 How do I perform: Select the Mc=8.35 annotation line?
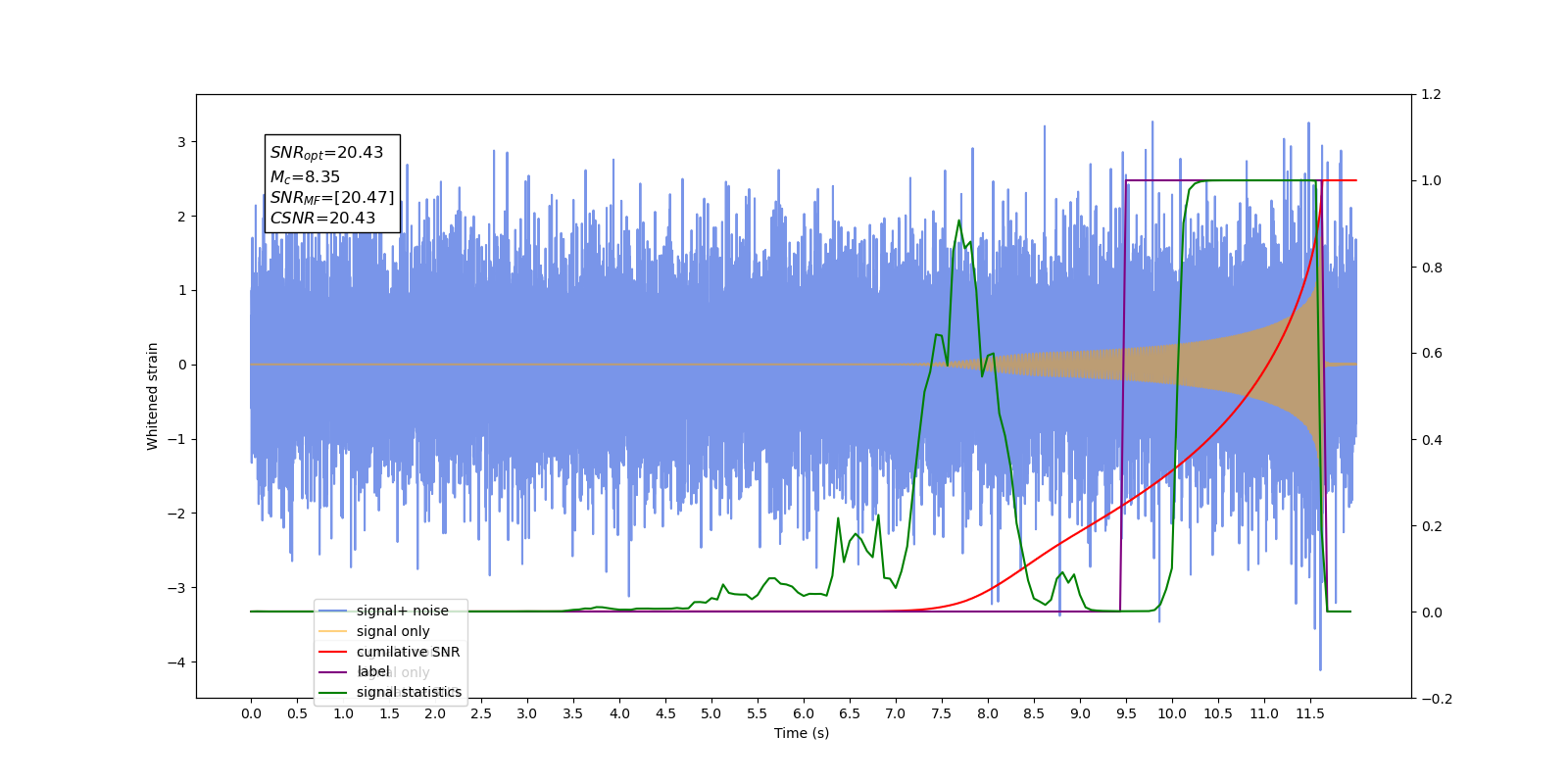tap(306, 176)
